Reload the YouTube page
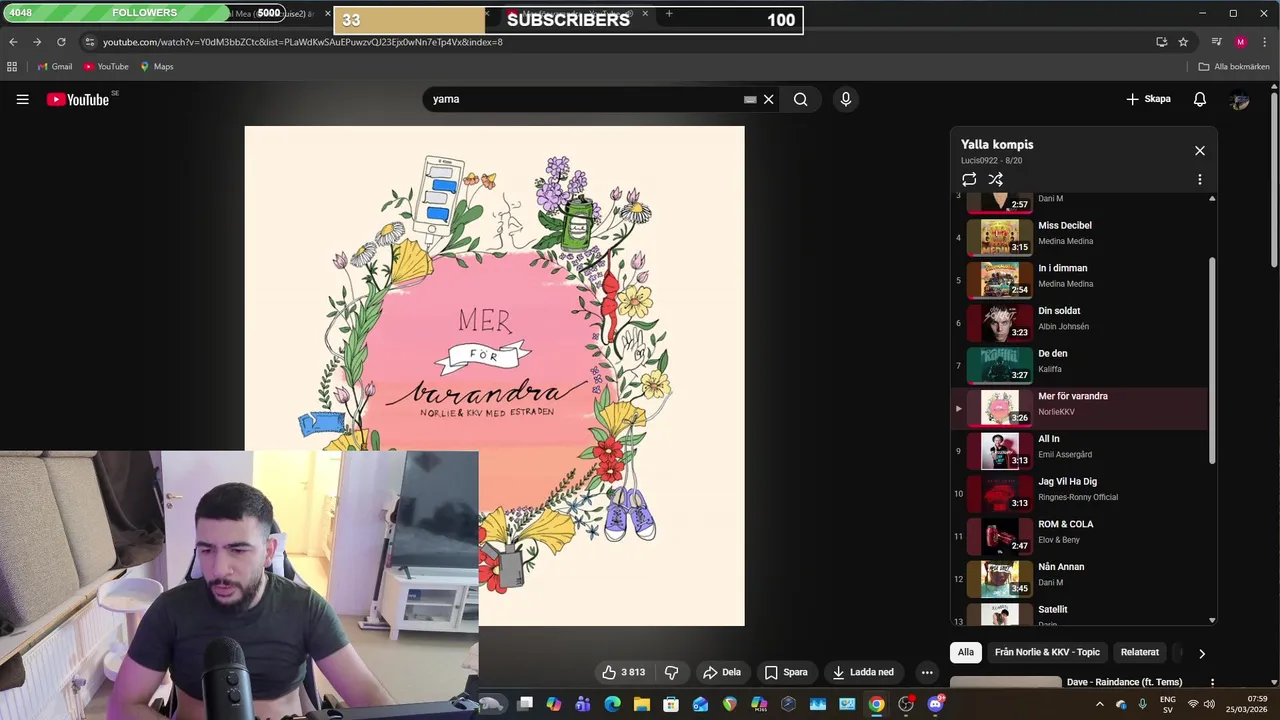 61,42
